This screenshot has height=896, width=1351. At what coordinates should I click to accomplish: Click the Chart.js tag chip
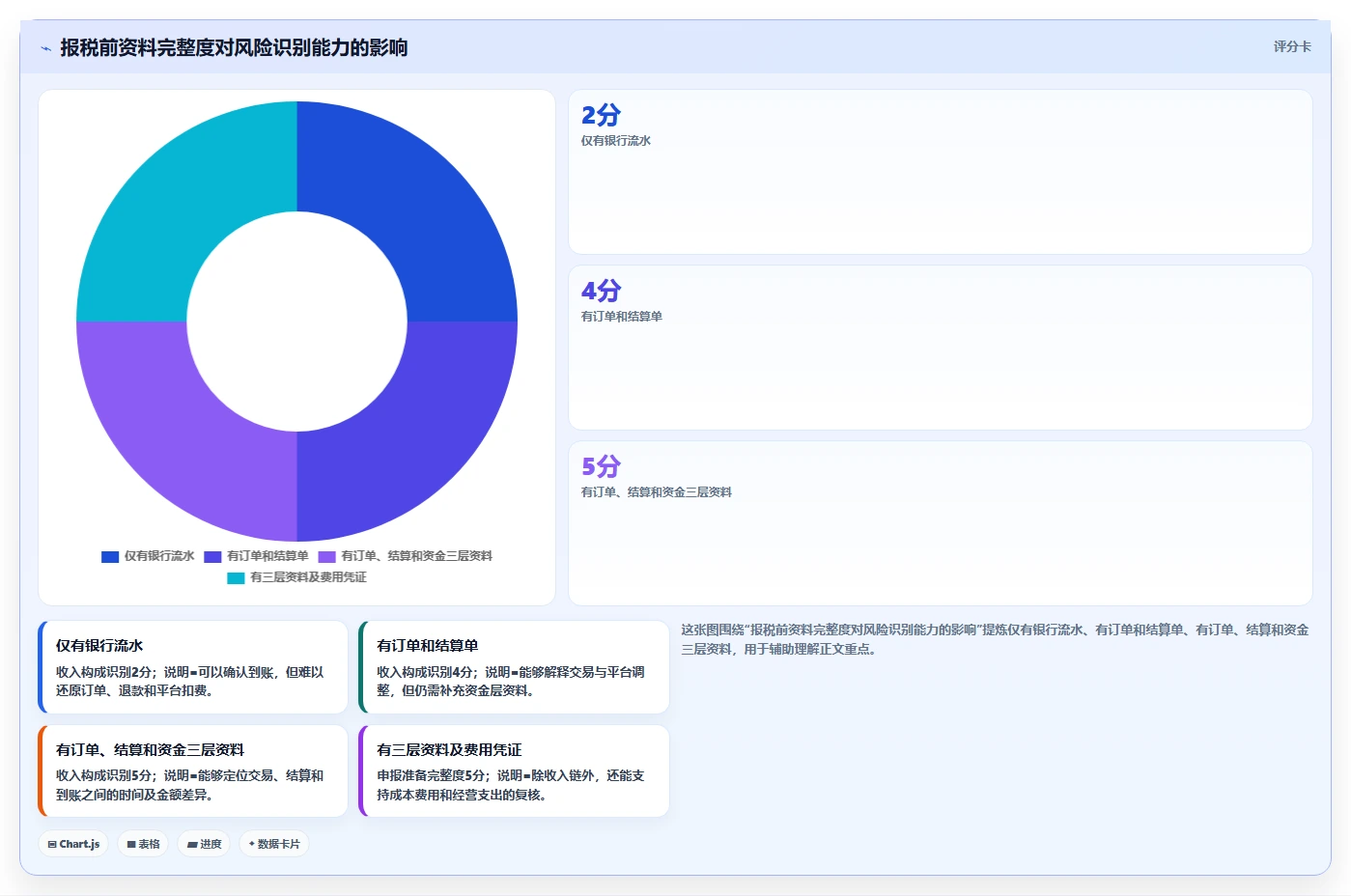pyautogui.click(x=73, y=844)
